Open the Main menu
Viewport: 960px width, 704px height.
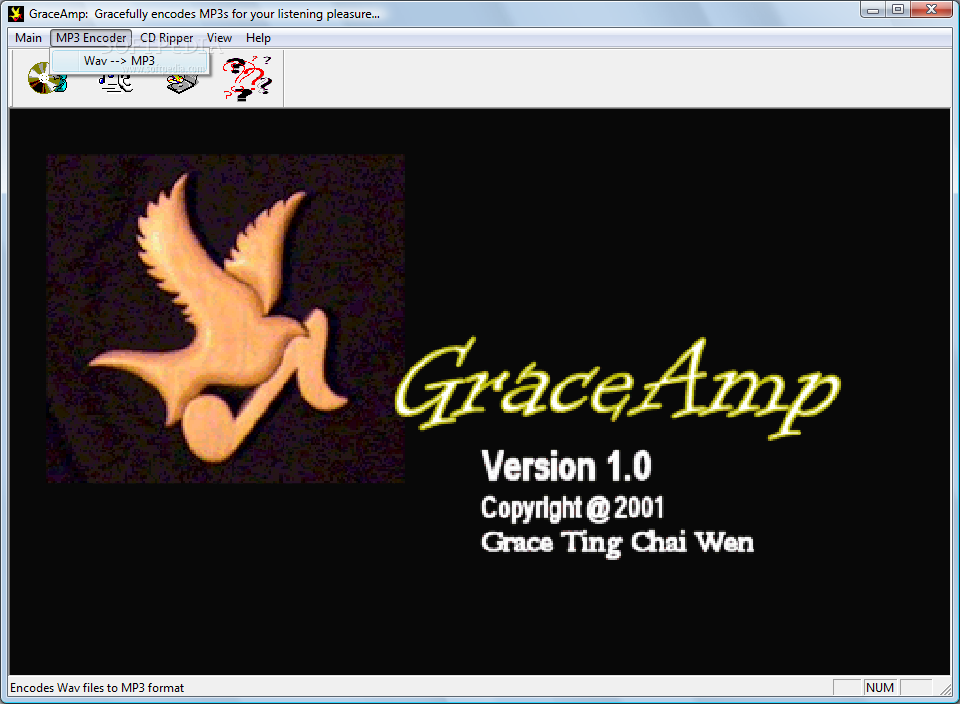[28, 38]
